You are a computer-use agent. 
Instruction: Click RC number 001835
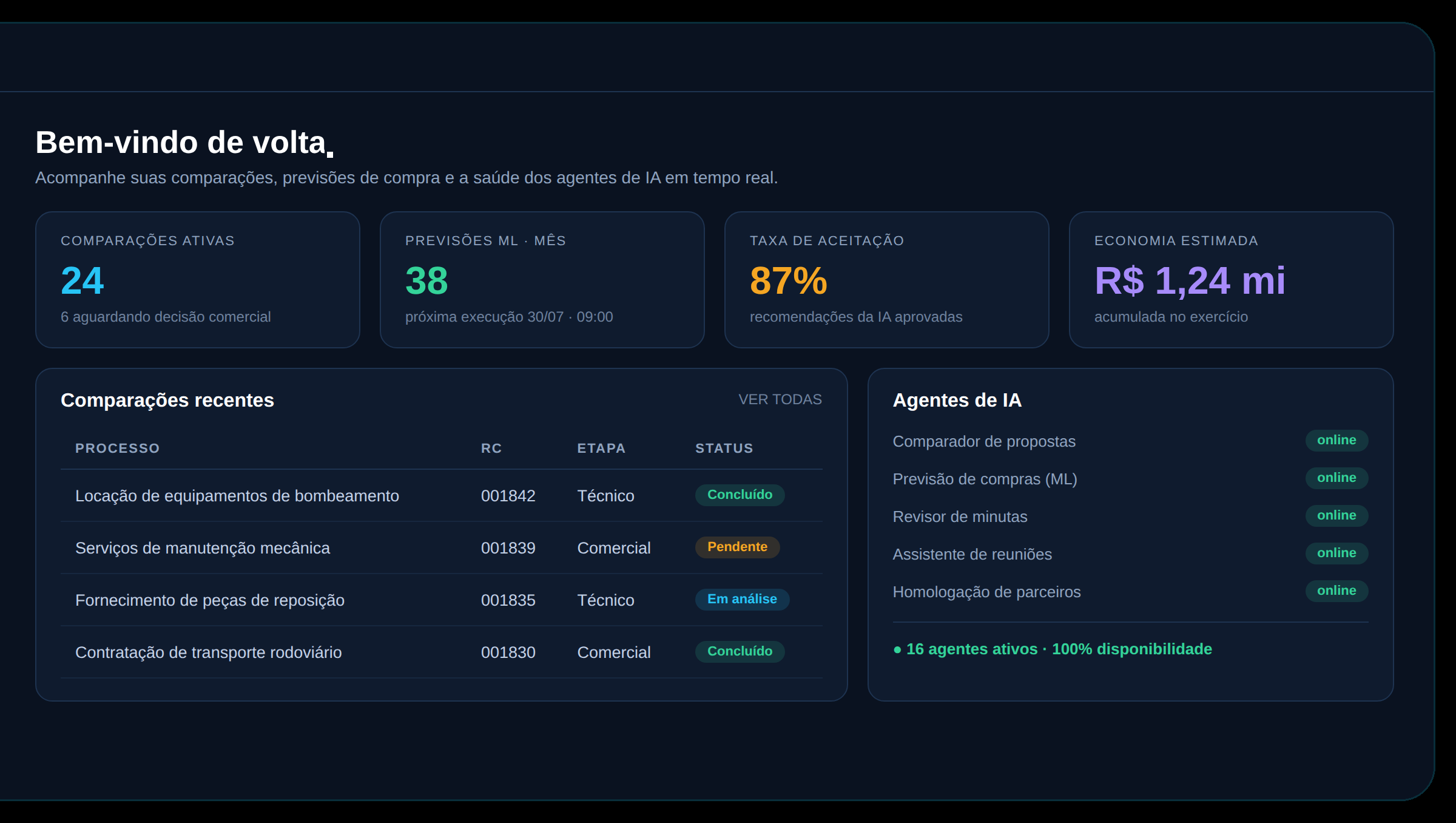point(508,600)
